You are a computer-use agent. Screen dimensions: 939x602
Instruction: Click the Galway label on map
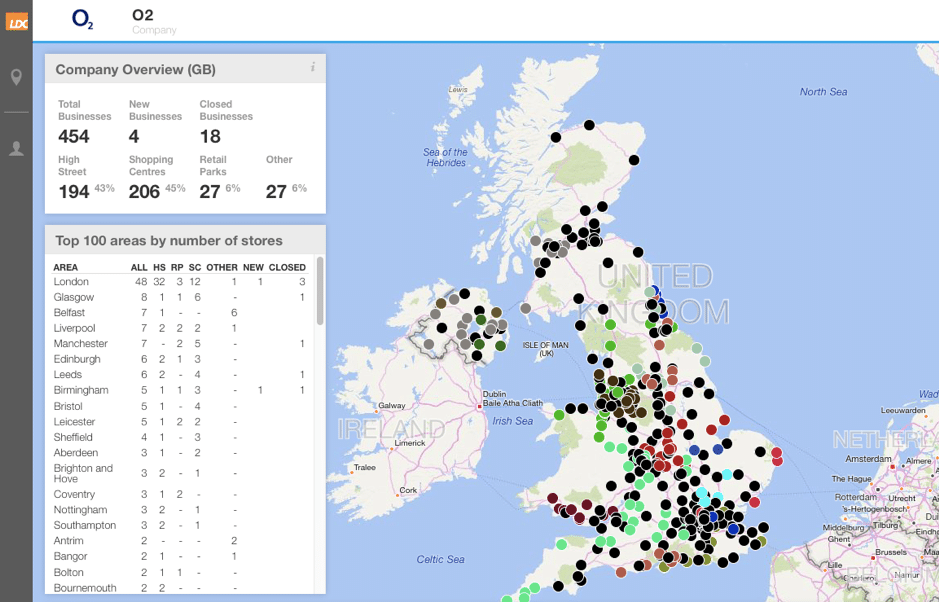pyautogui.click(x=392, y=406)
